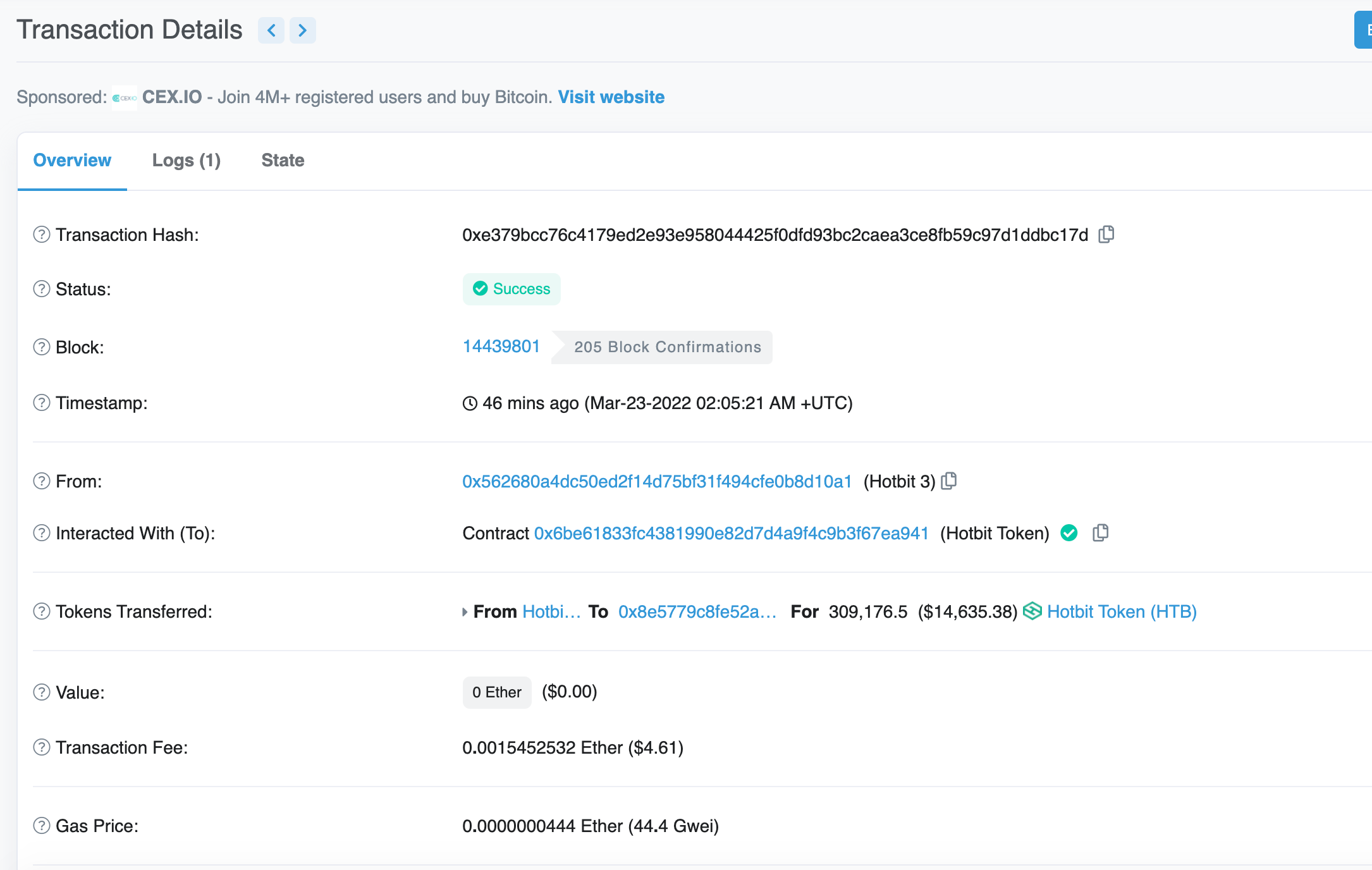Click help icon beside Transaction Hash

(42, 235)
